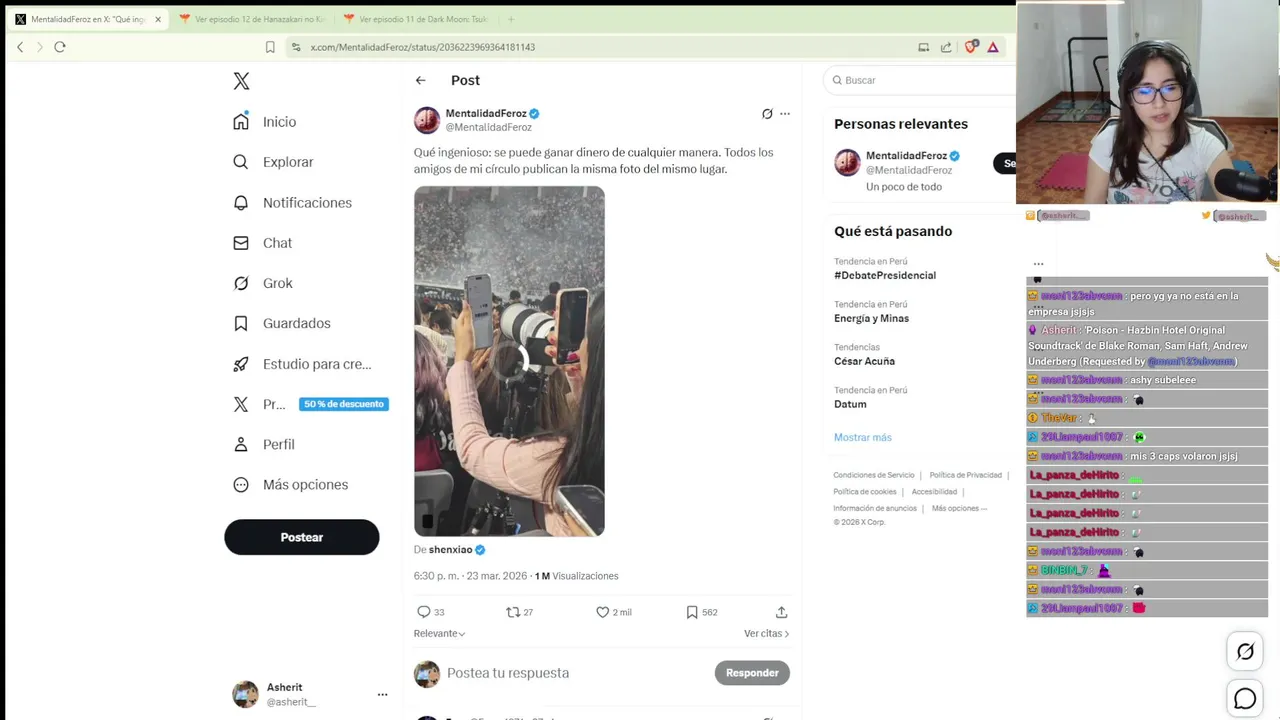The image size is (1280, 720).
Task: Open Estudio para creadores rocket icon
Action: tap(241, 364)
